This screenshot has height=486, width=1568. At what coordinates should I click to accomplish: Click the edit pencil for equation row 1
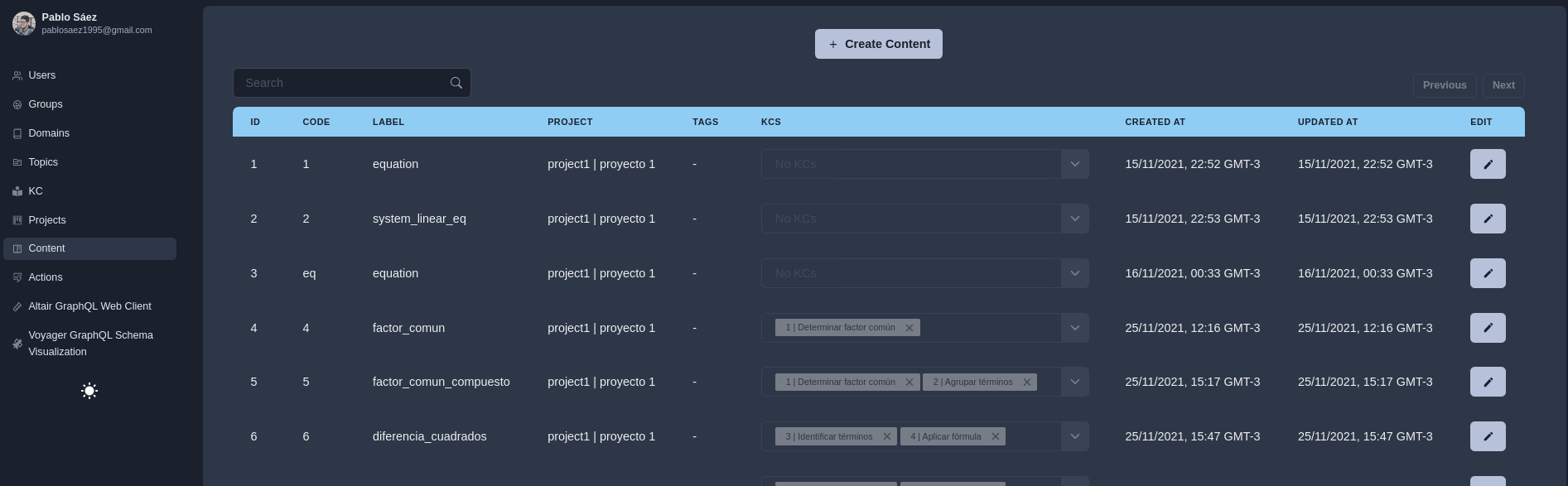click(1487, 164)
